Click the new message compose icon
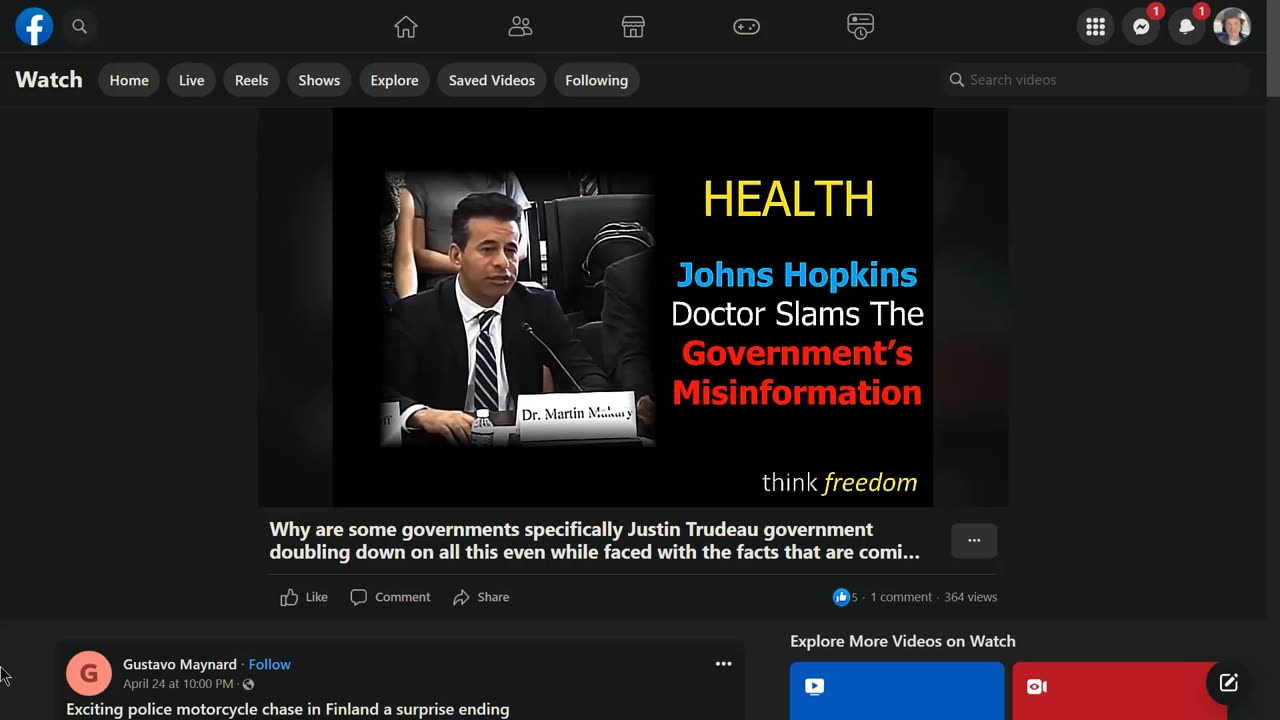The image size is (1280, 720). 1229,683
